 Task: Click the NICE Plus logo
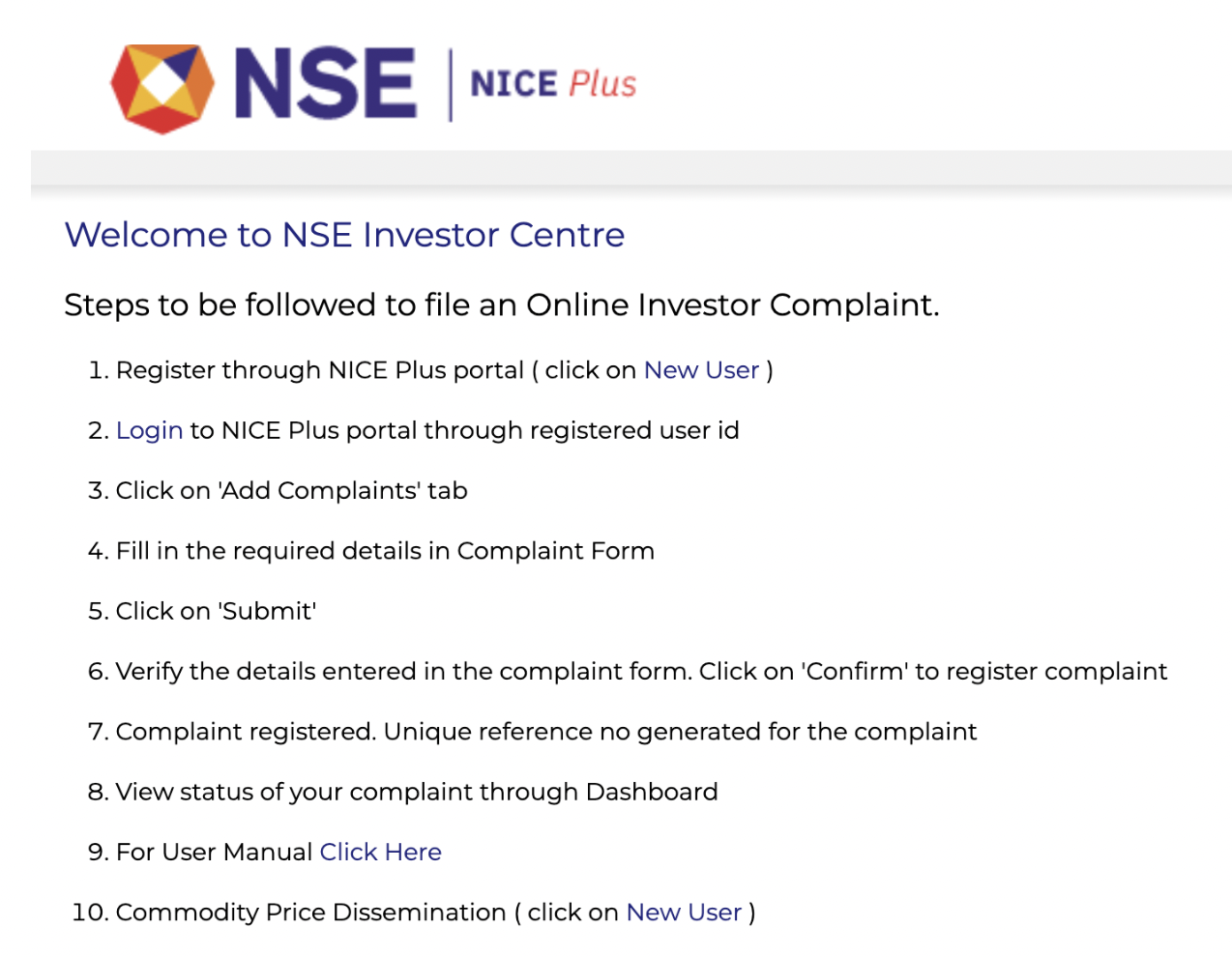pyautogui.click(x=553, y=84)
